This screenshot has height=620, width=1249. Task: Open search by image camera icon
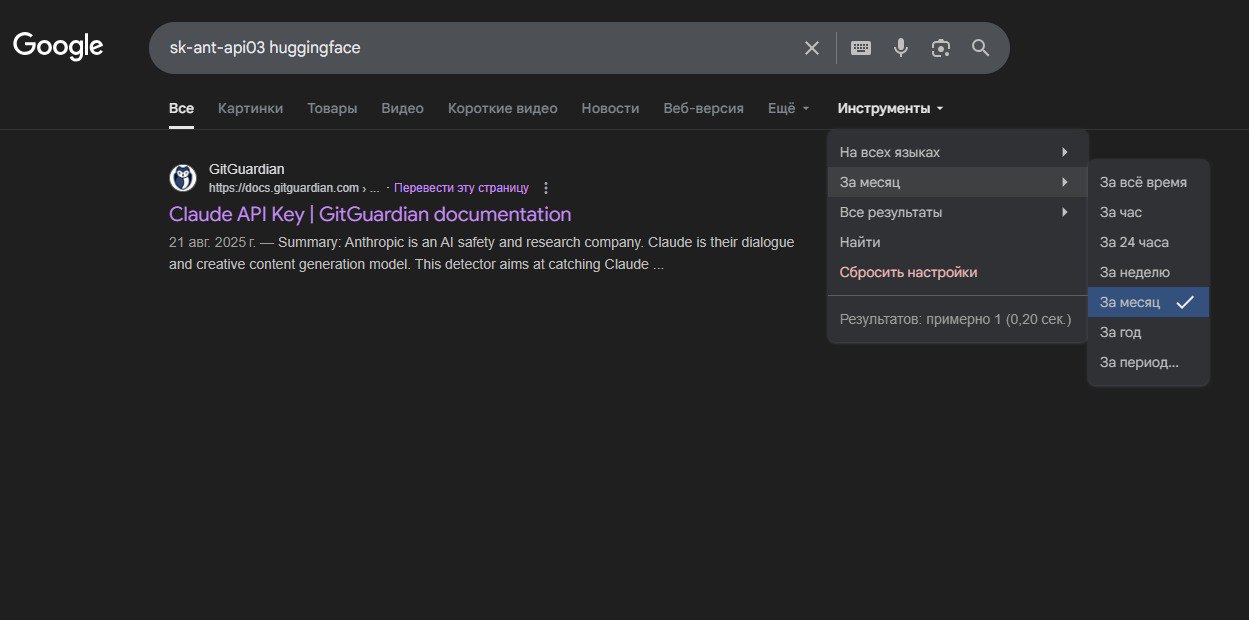coord(940,48)
